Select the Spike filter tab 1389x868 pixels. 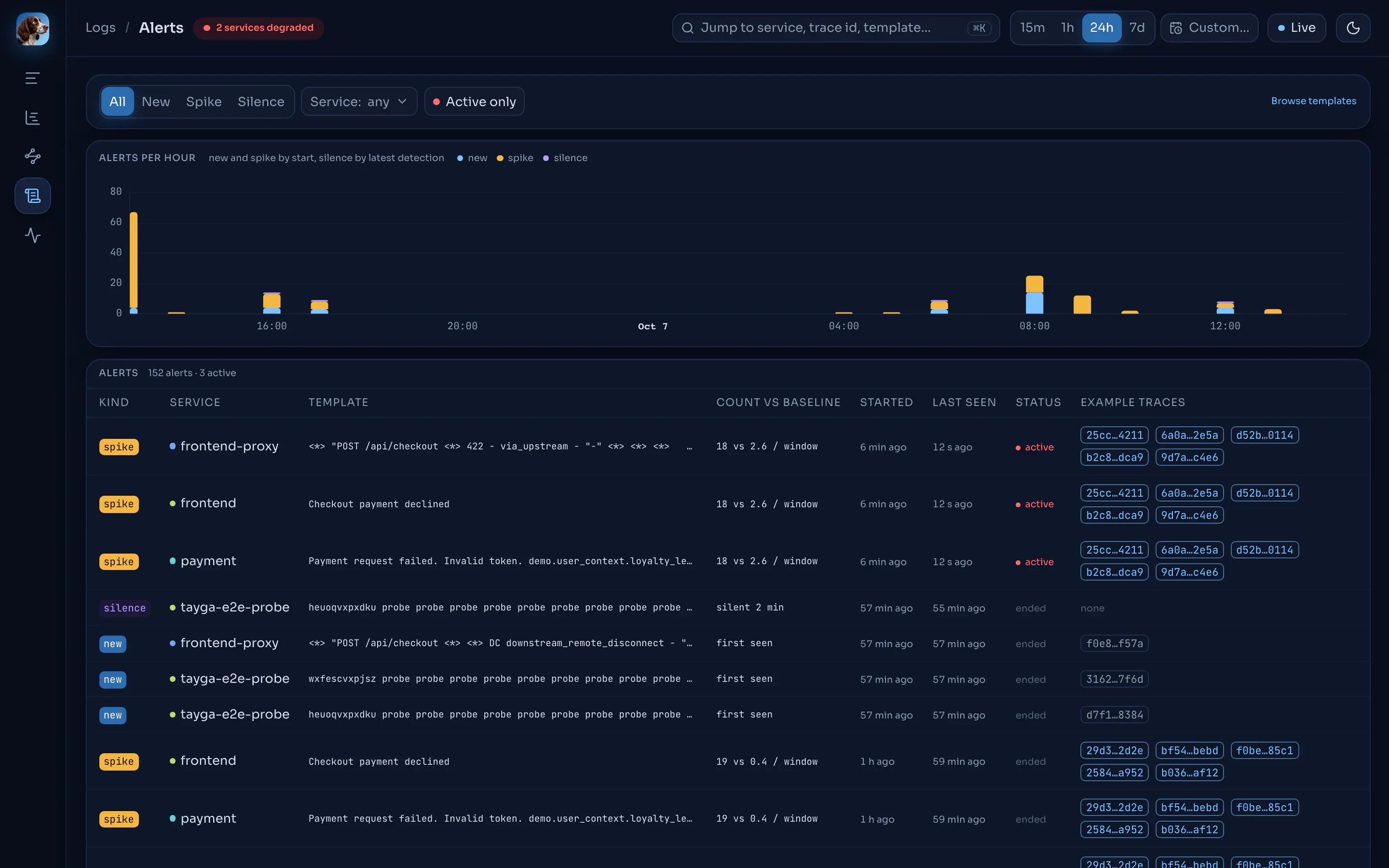(204, 102)
